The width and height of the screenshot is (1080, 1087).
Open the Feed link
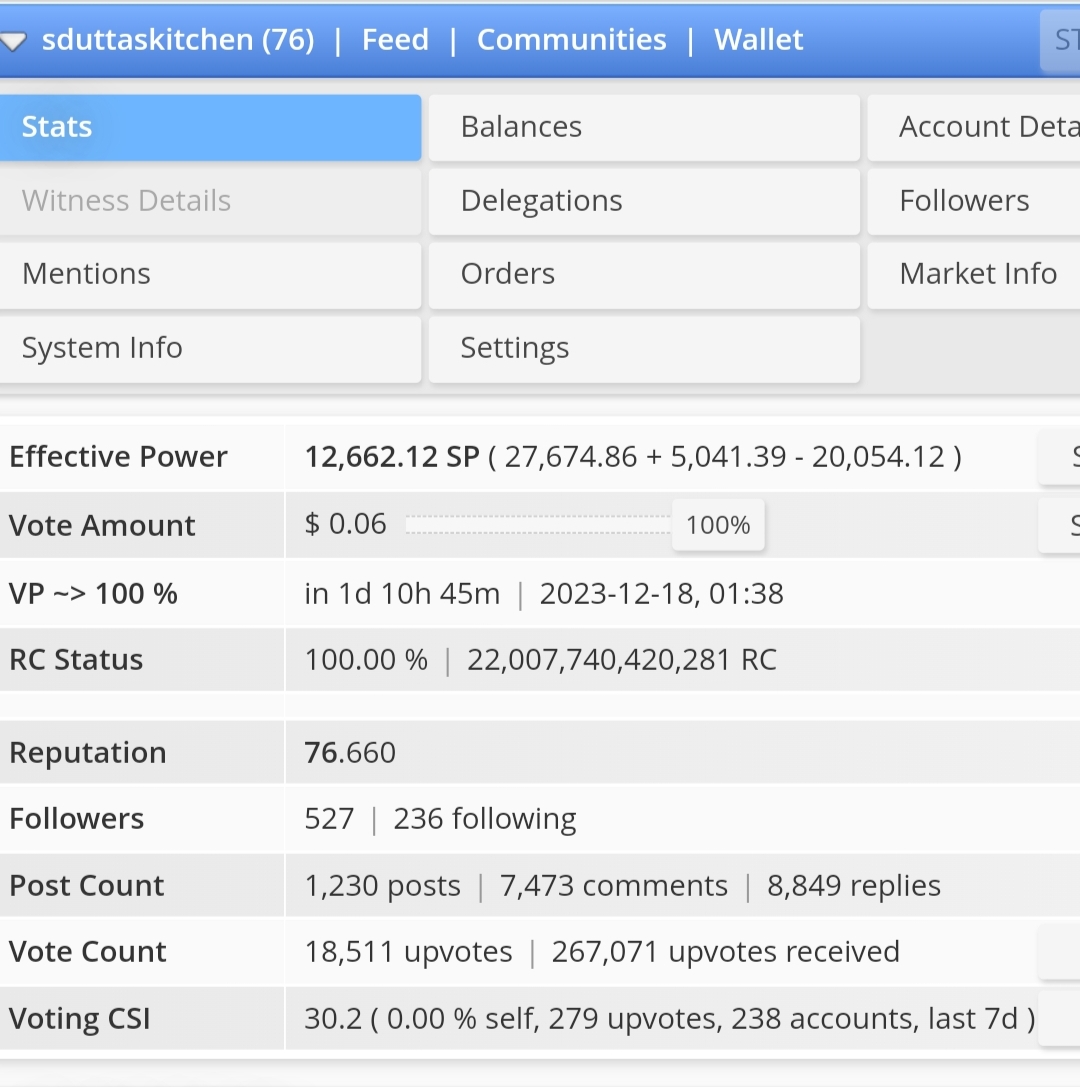tap(395, 40)
